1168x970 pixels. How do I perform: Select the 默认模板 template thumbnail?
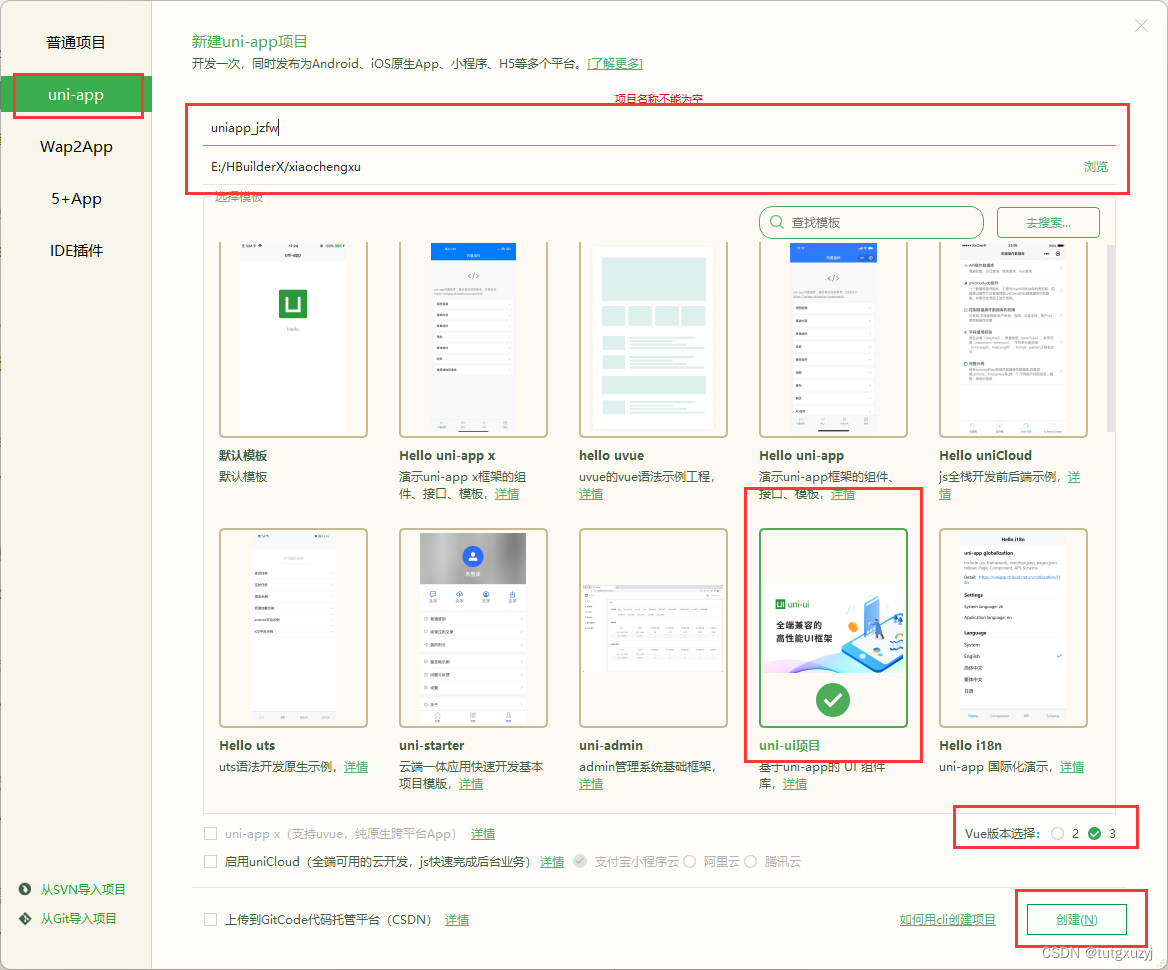[293, 338]
